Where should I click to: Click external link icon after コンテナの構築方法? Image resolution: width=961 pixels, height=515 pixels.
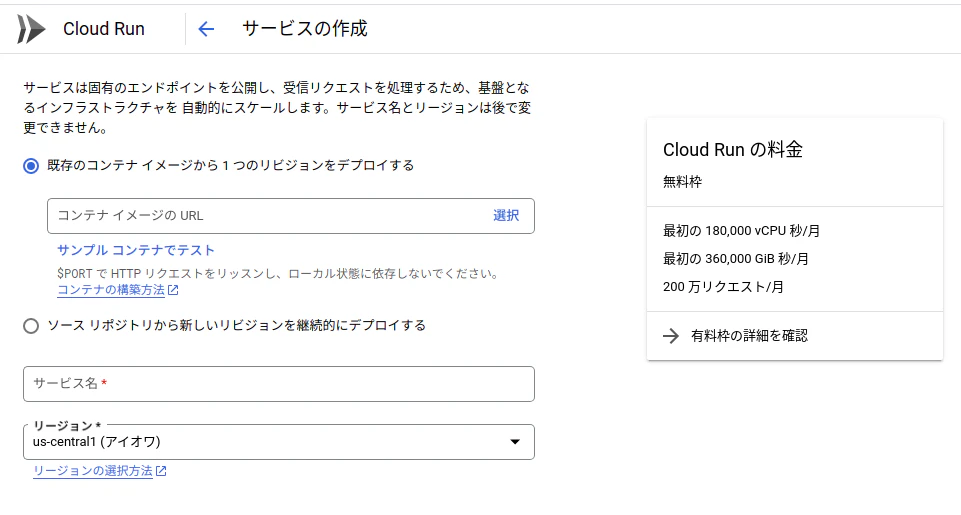coord(173,290)
